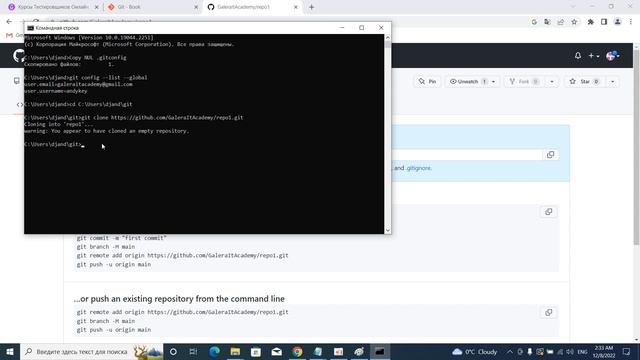The height and width of the screenshot is (360, 640).
Task: Open the browser extensions puzzle icon
Action: tap(590, 22)
